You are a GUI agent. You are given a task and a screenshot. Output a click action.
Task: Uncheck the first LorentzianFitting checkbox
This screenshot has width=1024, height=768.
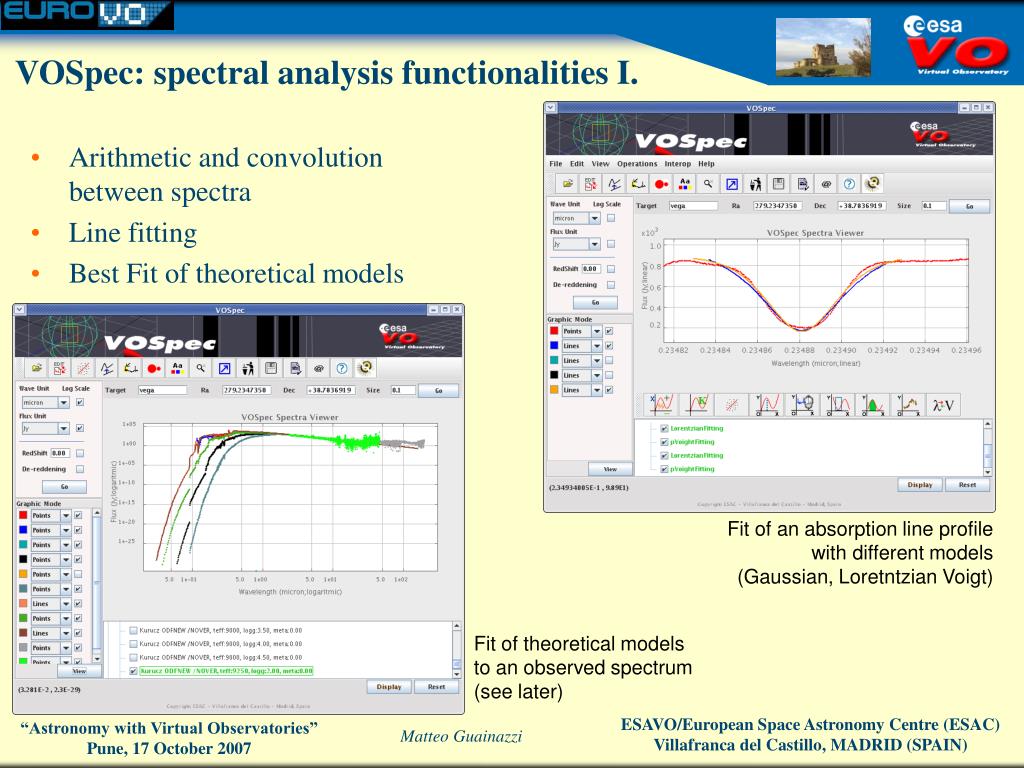(664, 428)
